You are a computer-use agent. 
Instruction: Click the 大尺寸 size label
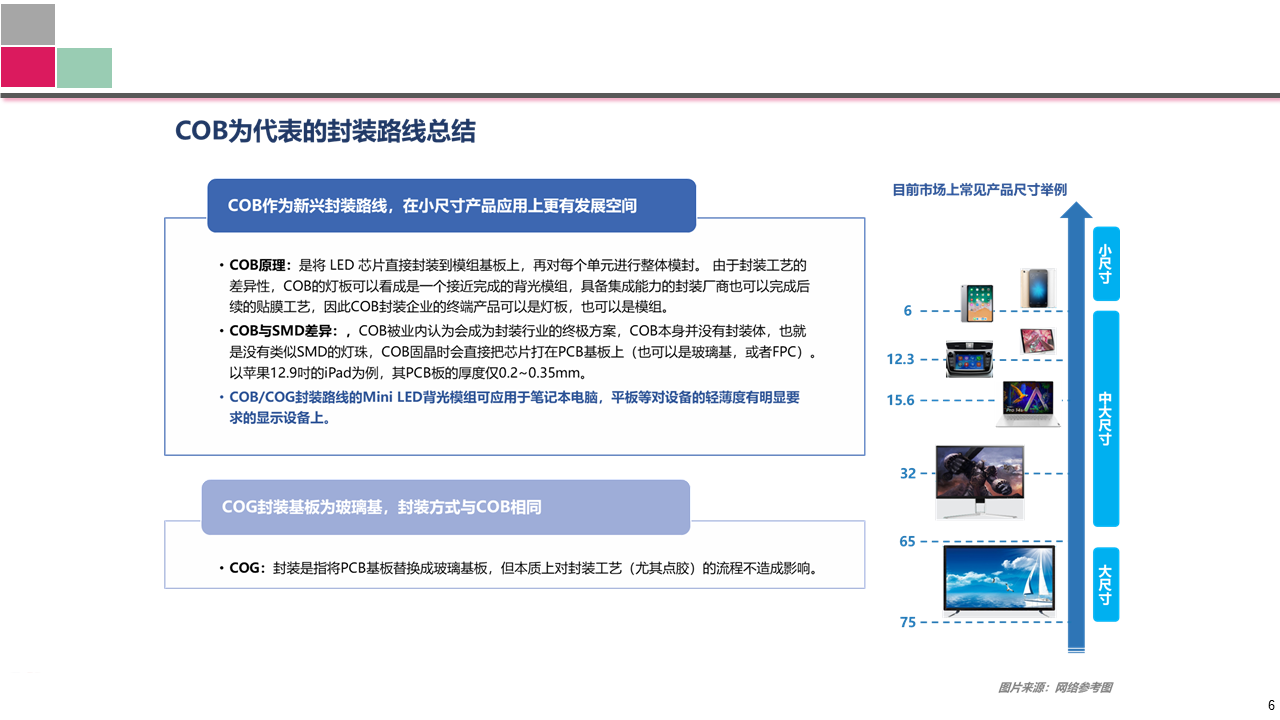point(1106,584)
